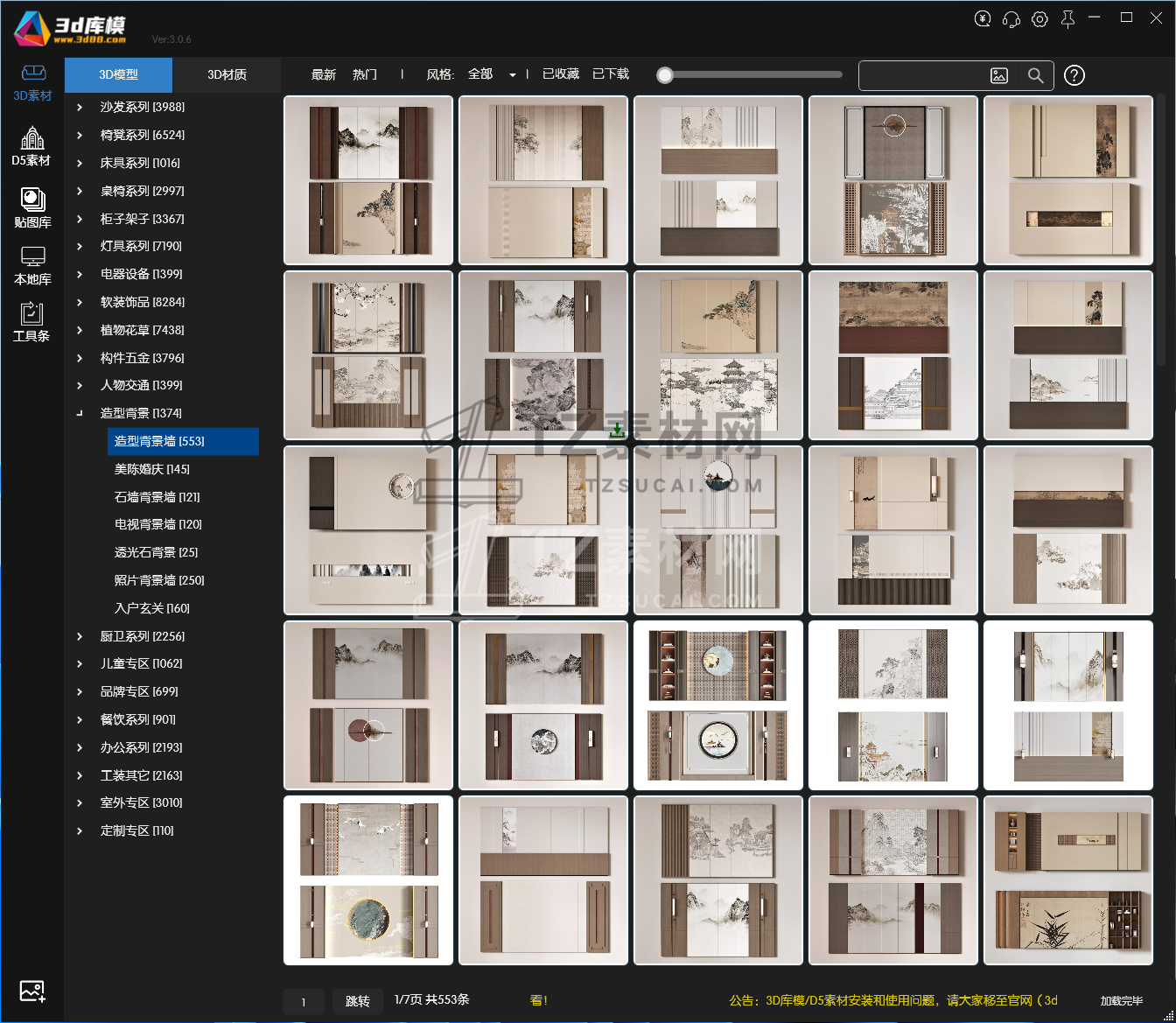Click the page number input field

[x=304, y=1001]
